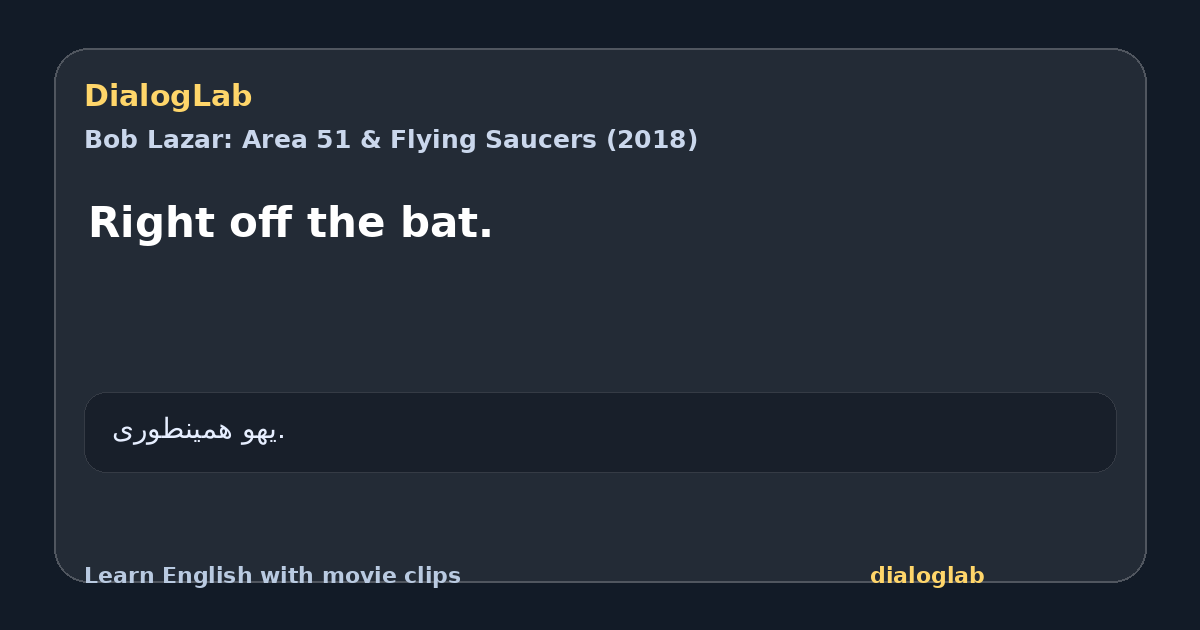Screen dimensions: 1200x630
Task: Open the yellow dialoglab handle link
Action: point(927,576)
